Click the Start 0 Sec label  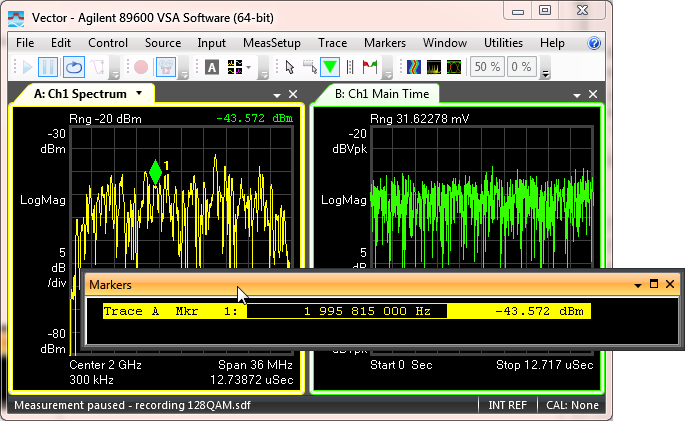pyautogui.click(x=401, y=365)
